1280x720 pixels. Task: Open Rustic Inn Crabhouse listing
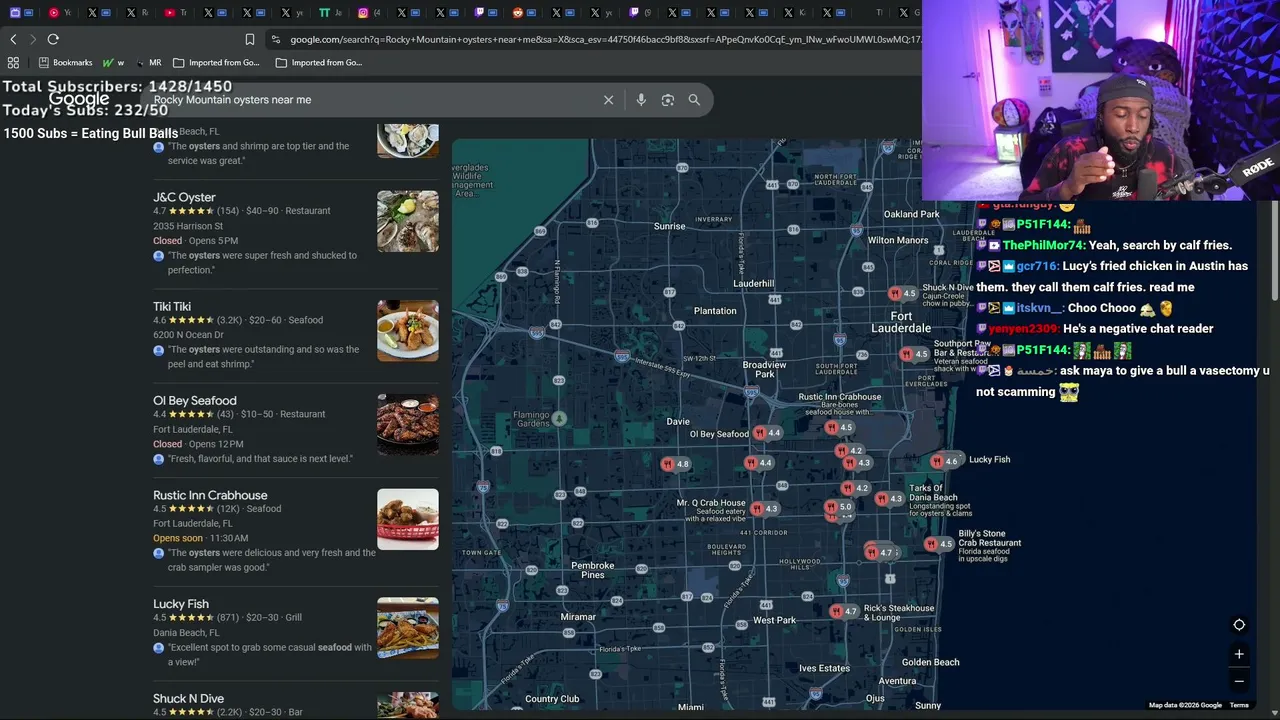(210, 495)
